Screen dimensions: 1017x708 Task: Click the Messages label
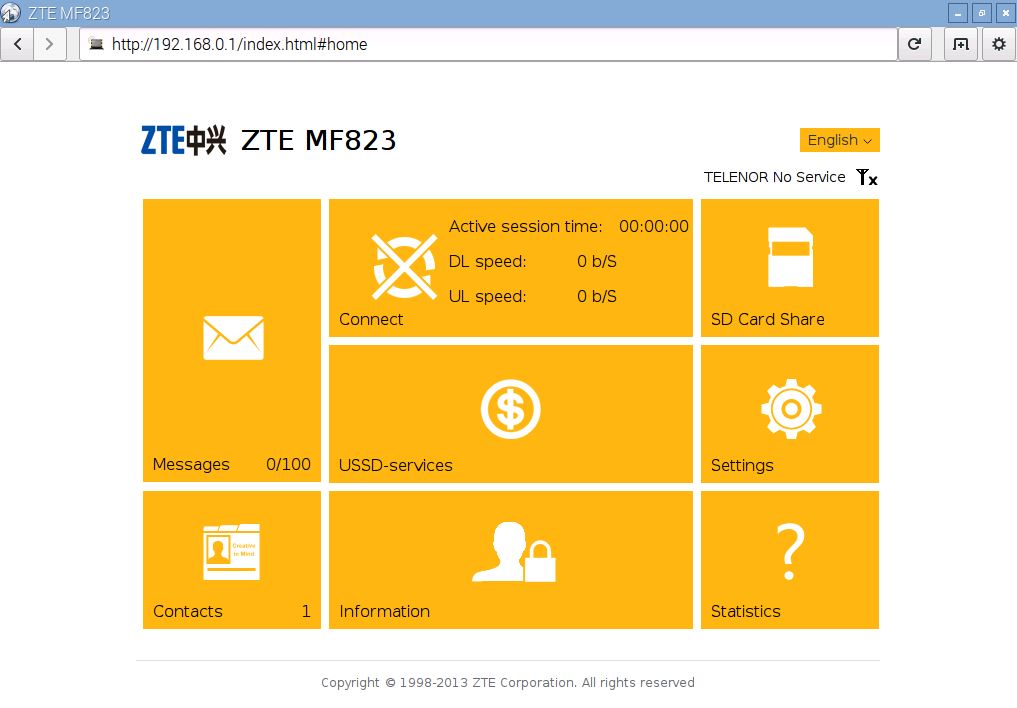coord(191,464)
